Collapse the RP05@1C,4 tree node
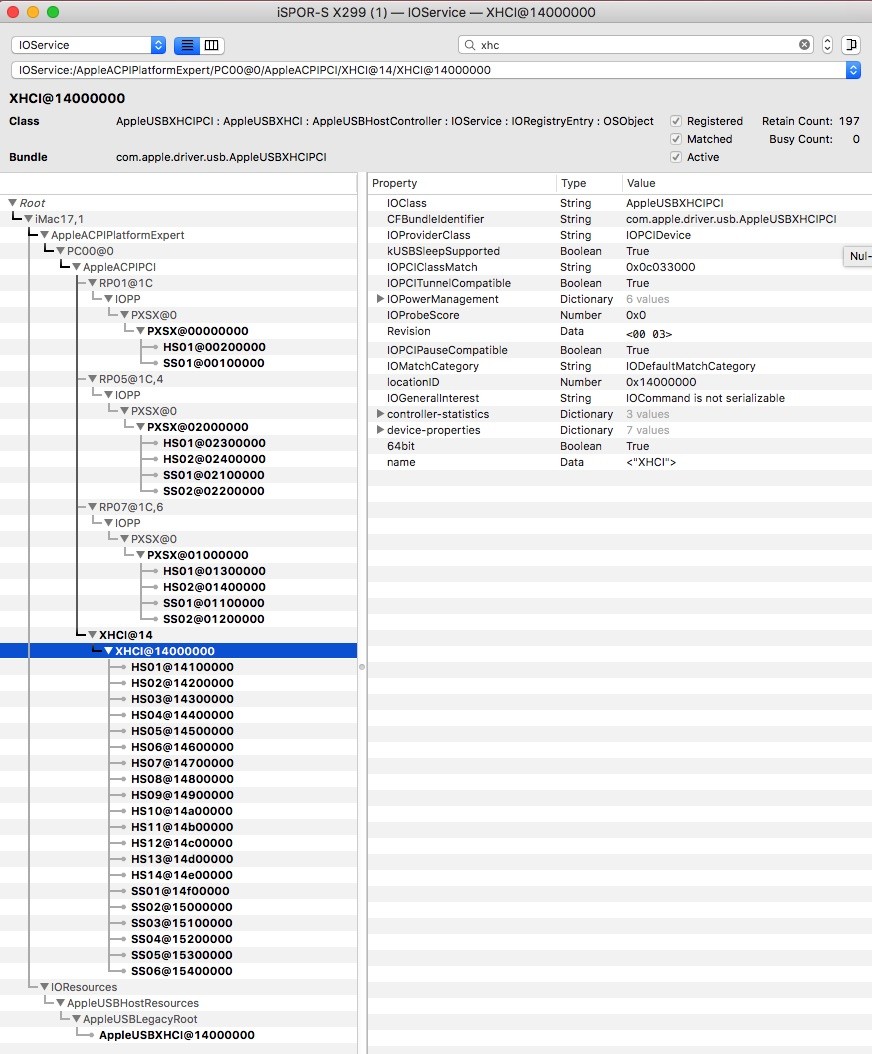The height and width of the screenshot is (1054, 872). point(92,379)
